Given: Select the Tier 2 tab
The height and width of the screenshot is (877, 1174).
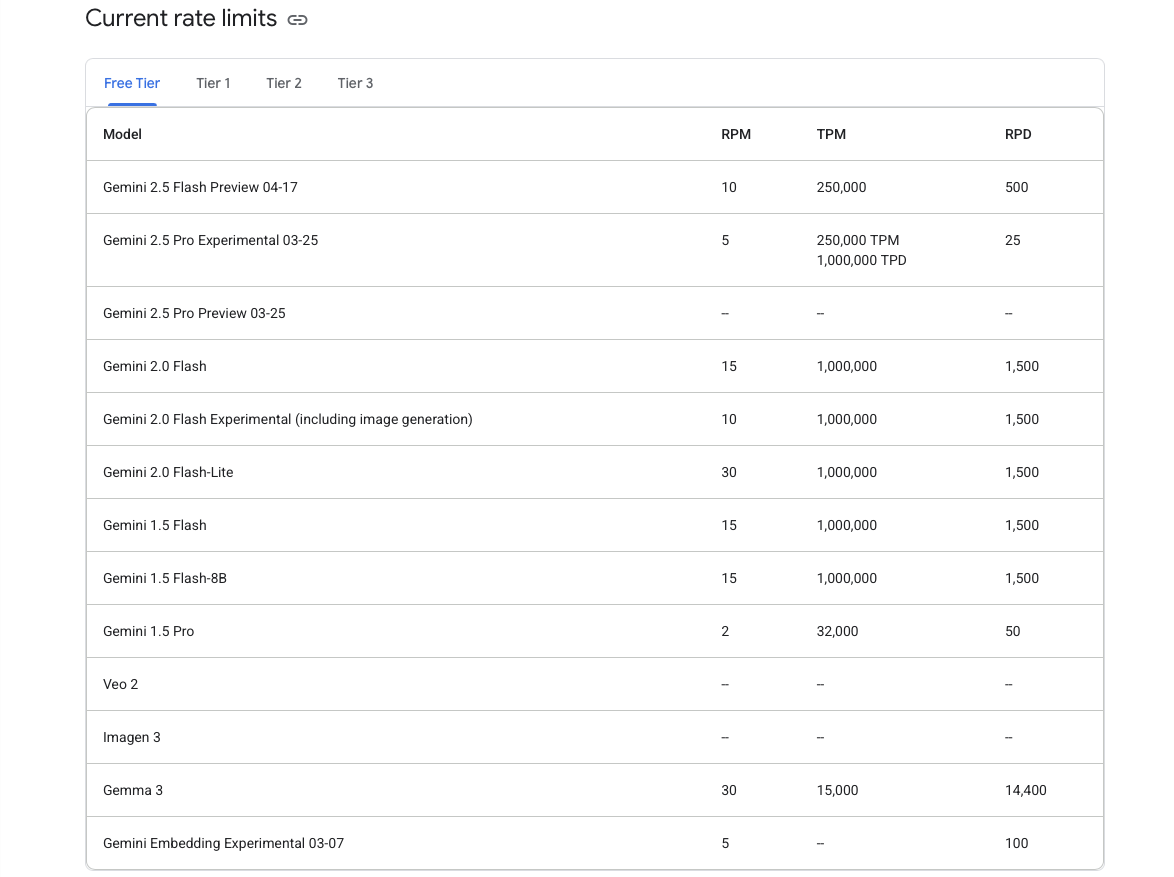Looking at the screenshot, I should click(x=284, y=83).
